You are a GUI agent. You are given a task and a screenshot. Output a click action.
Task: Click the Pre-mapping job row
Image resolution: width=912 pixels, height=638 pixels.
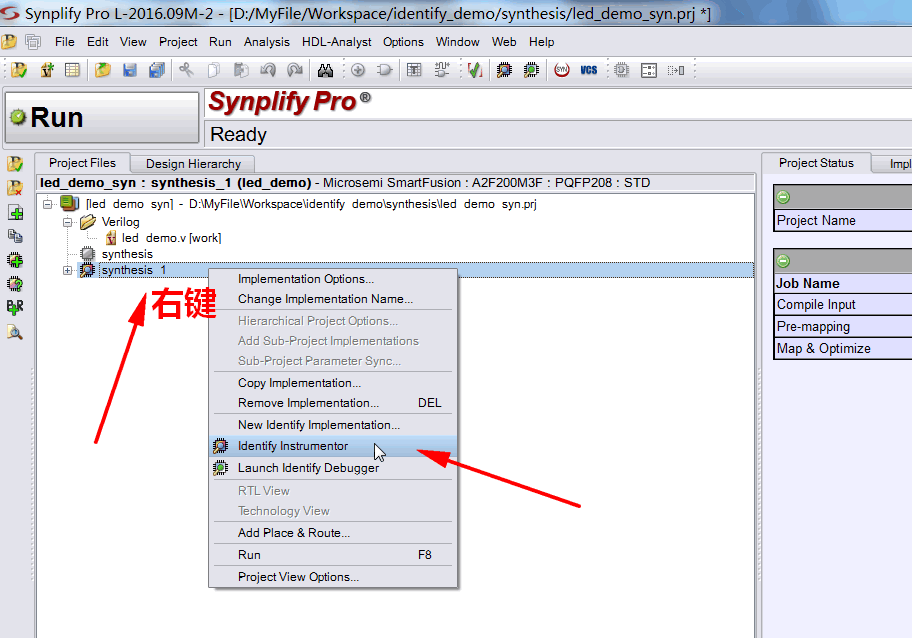(843, 327)
